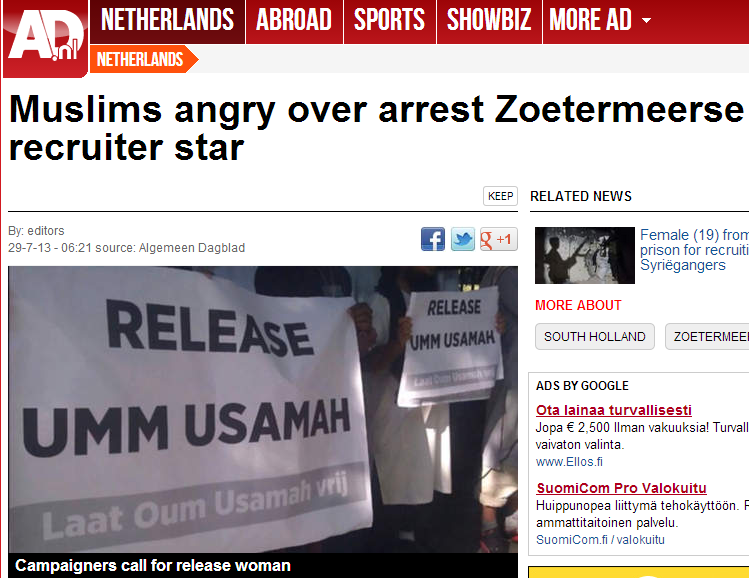Open the NETHERLANDS main menu tab
This screenshot has height=578, width=749.
click(x=167, y=21)
